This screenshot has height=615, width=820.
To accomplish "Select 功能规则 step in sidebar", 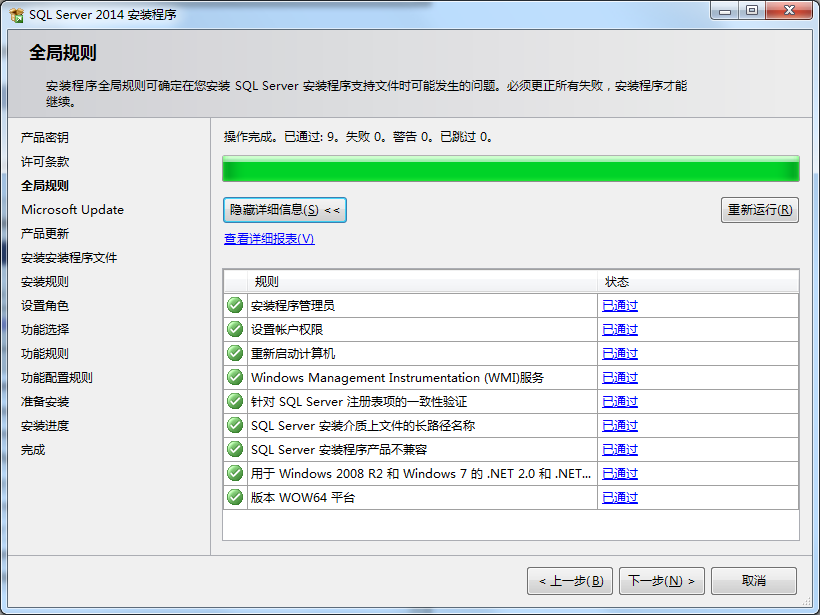I will (45, 354).
